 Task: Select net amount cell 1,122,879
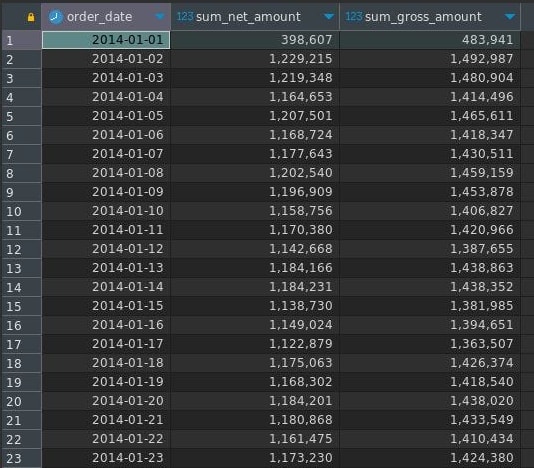[255, 344]
